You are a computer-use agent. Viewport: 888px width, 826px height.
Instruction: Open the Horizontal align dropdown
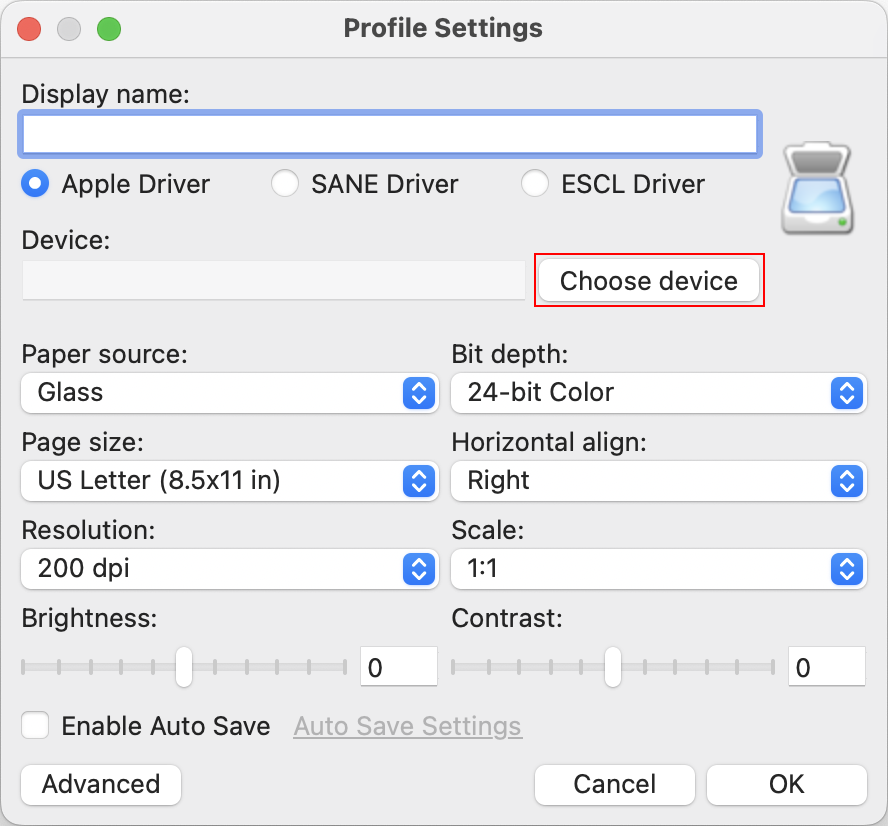click(657, 481)
